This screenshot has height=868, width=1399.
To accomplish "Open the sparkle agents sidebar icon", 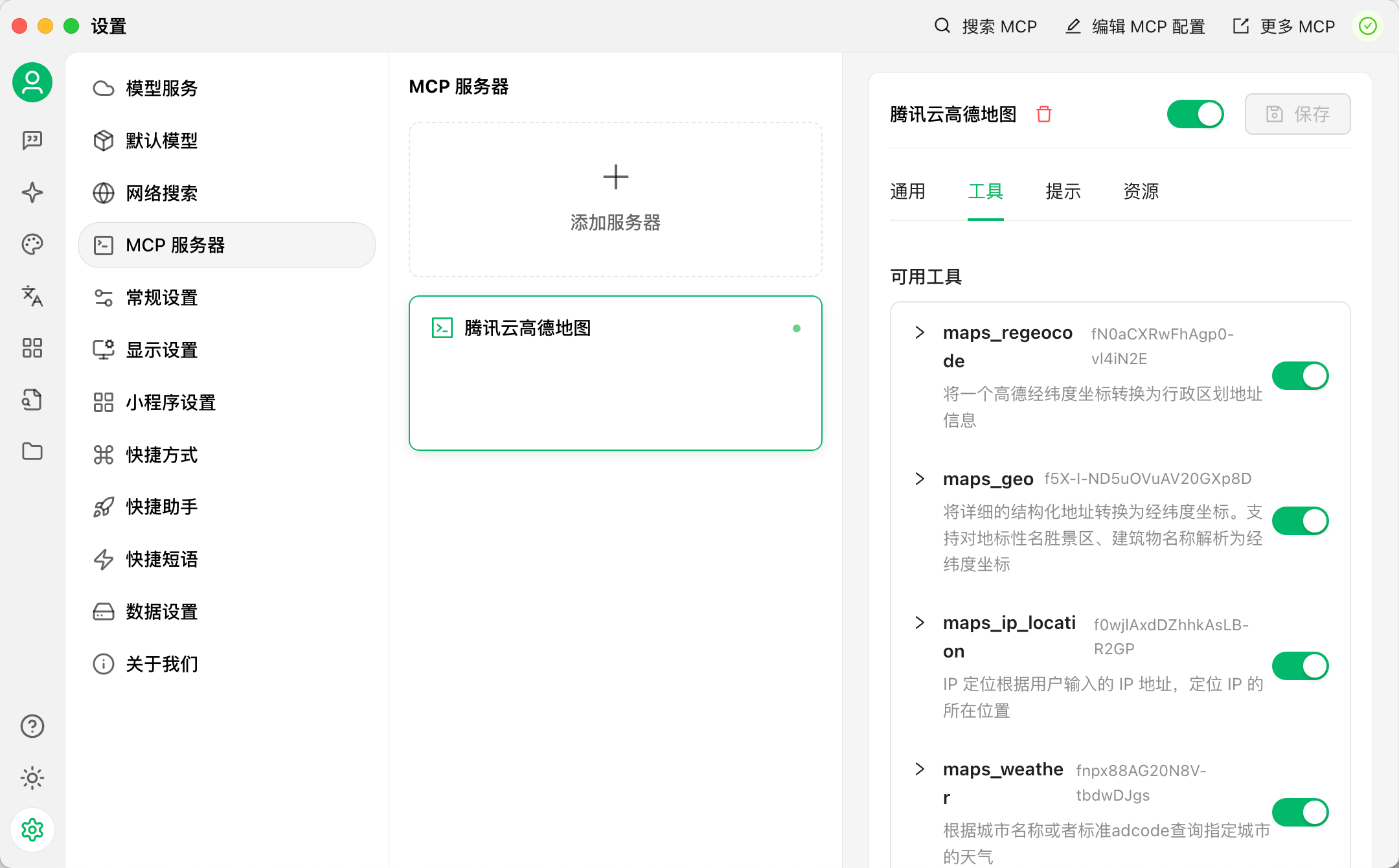I will tap(32, 192).
